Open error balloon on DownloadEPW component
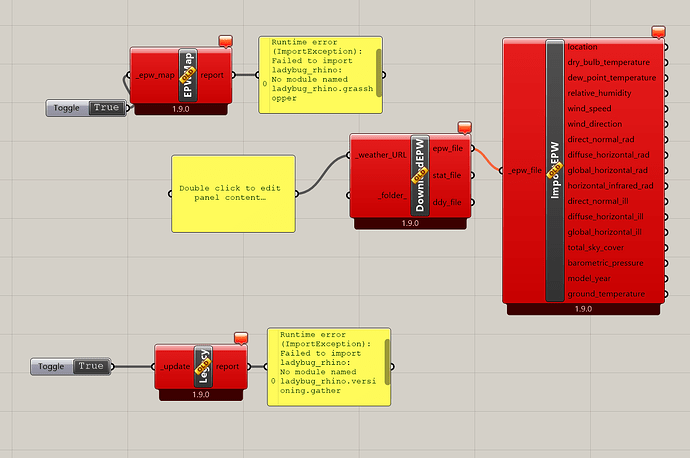The height and width of the screenshot is (458, 690). coord(464,128)
